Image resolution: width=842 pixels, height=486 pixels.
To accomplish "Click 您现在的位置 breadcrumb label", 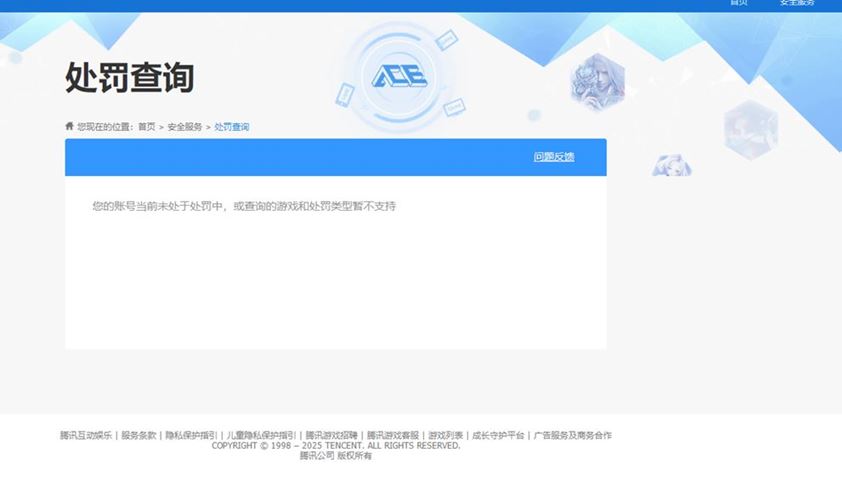I will 105,127.
